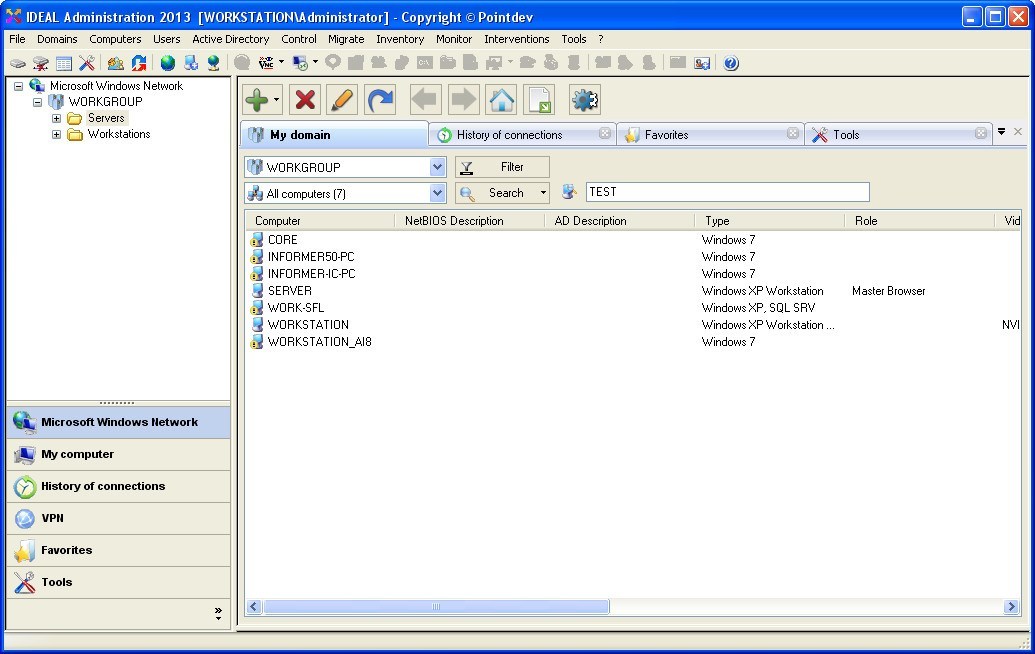This screenshot has width=1035, height=654.
Task: Collapse the WORKGROUP tree node
Action: pyautogui.click(x=38, y=102)
